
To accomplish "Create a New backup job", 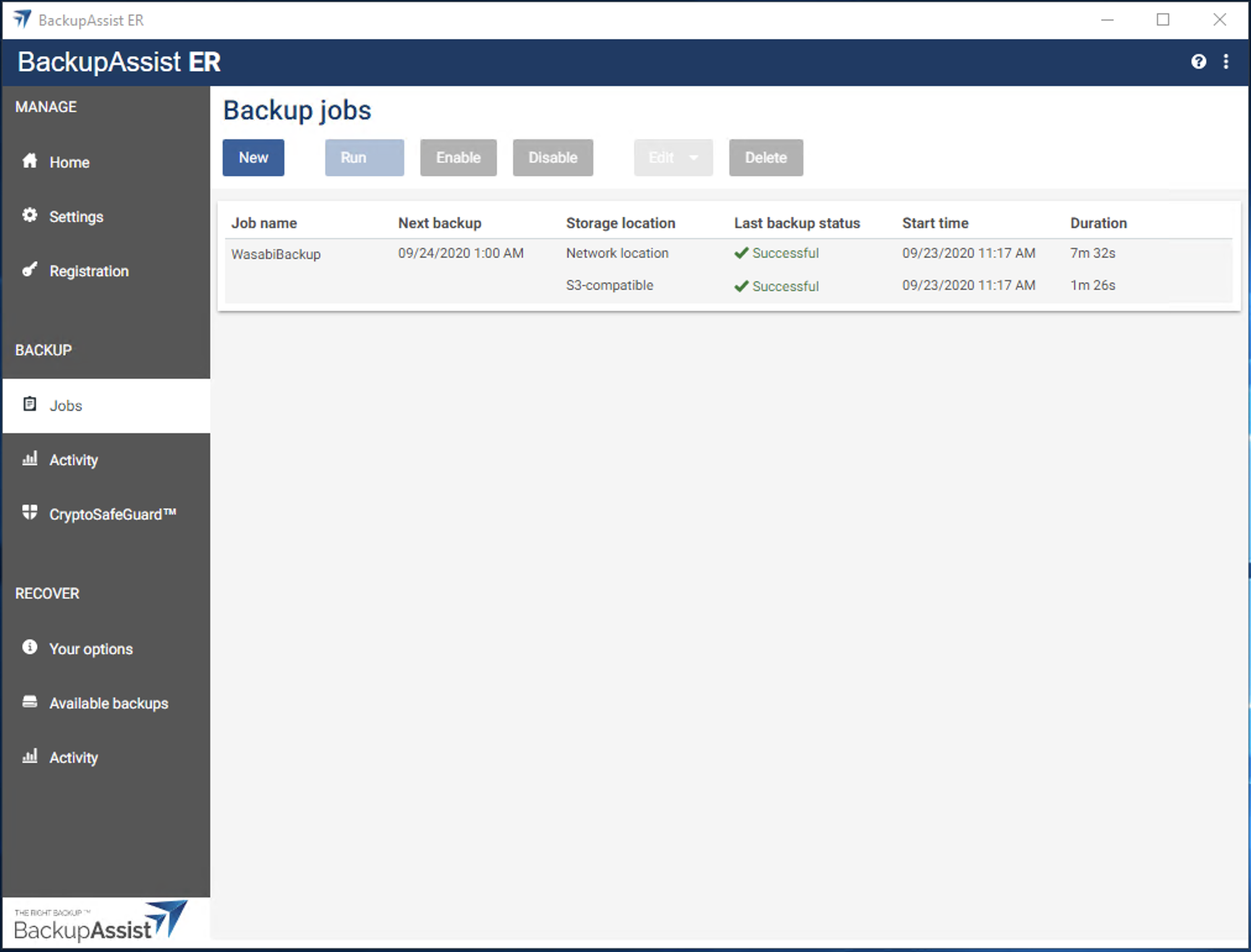I will click(253, 158).
